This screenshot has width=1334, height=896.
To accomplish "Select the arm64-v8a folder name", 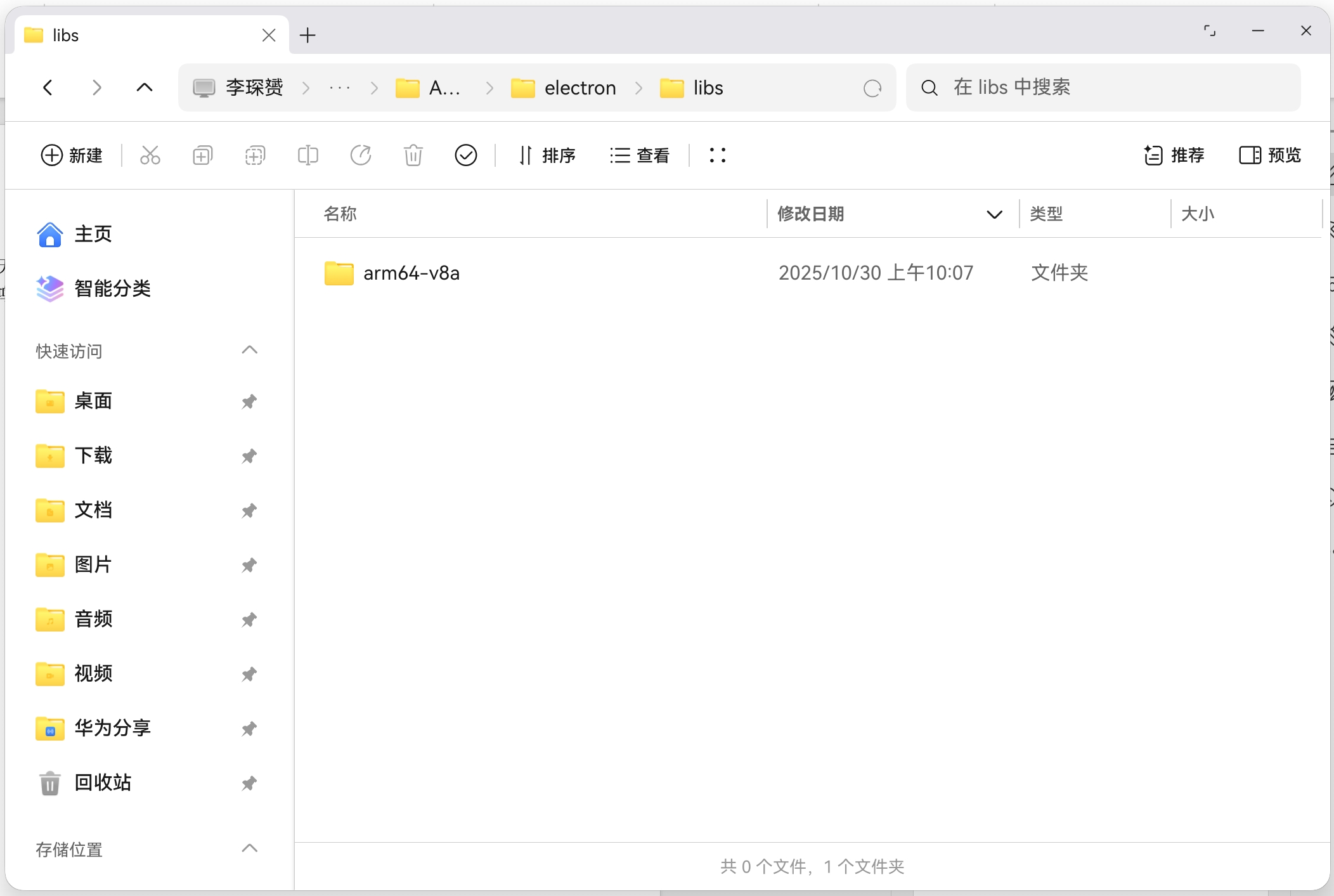I will click(411, 273).
